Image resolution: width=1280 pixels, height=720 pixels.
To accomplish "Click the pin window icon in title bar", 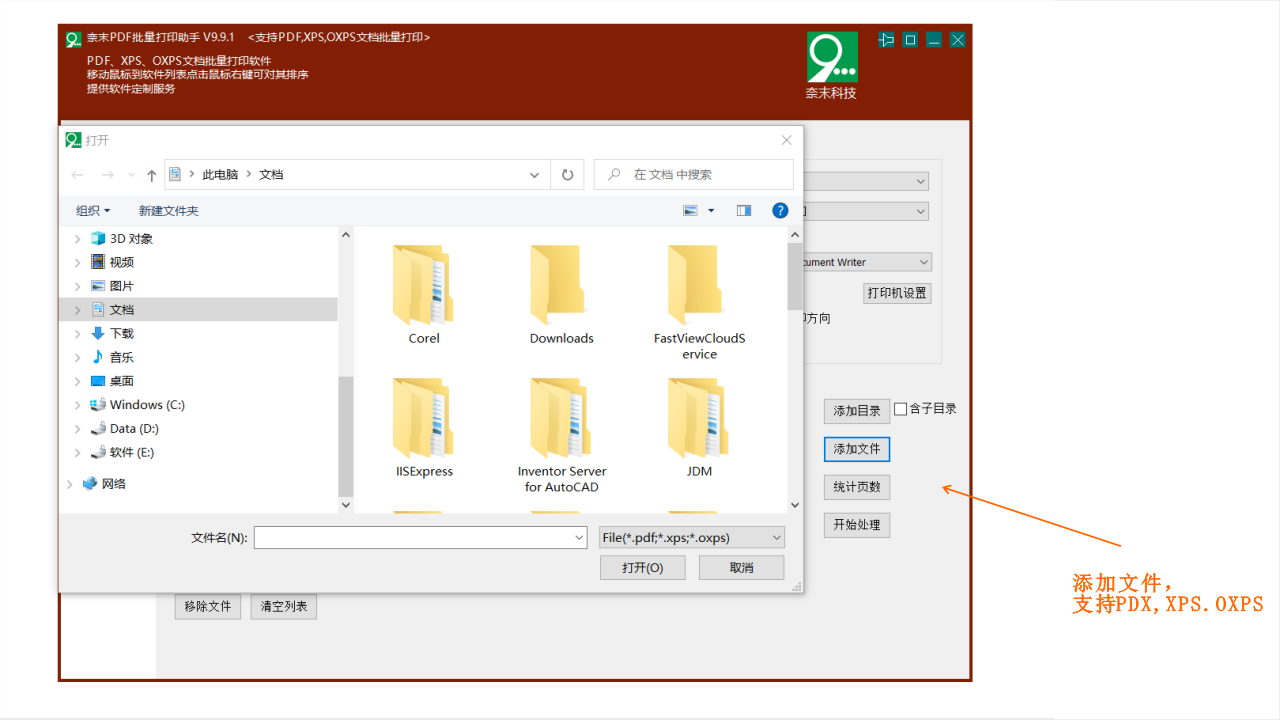I will pyautogui.click(x=886, y=40).
